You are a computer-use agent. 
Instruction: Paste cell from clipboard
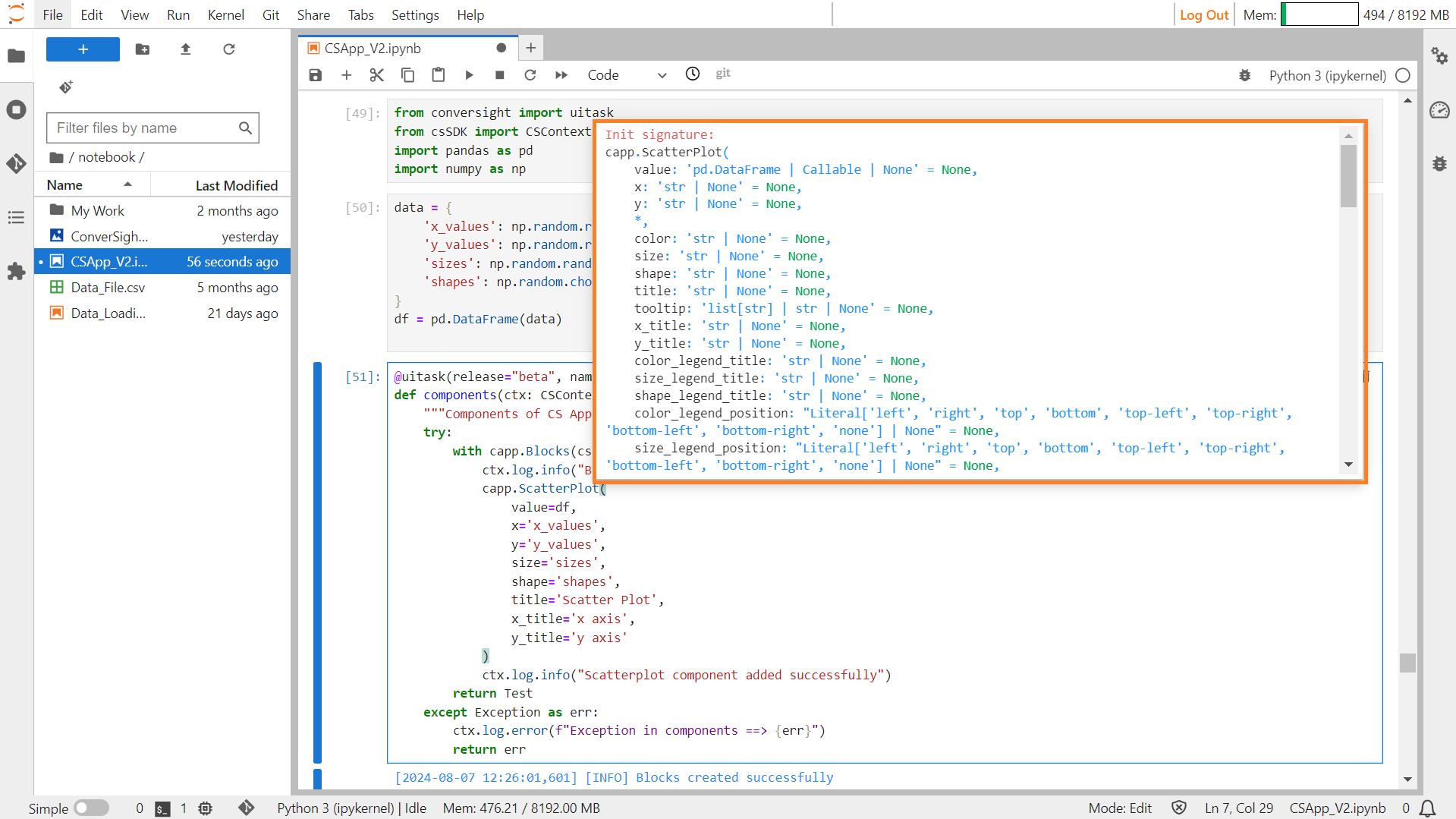click(x=439, y=74)
